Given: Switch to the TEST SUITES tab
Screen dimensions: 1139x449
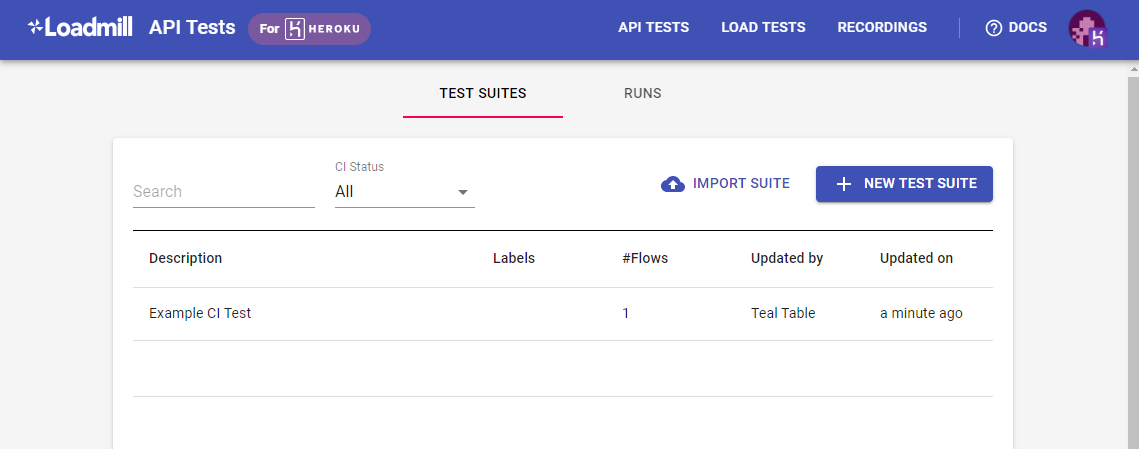Looking at the screenshot, I should (483, 94).
